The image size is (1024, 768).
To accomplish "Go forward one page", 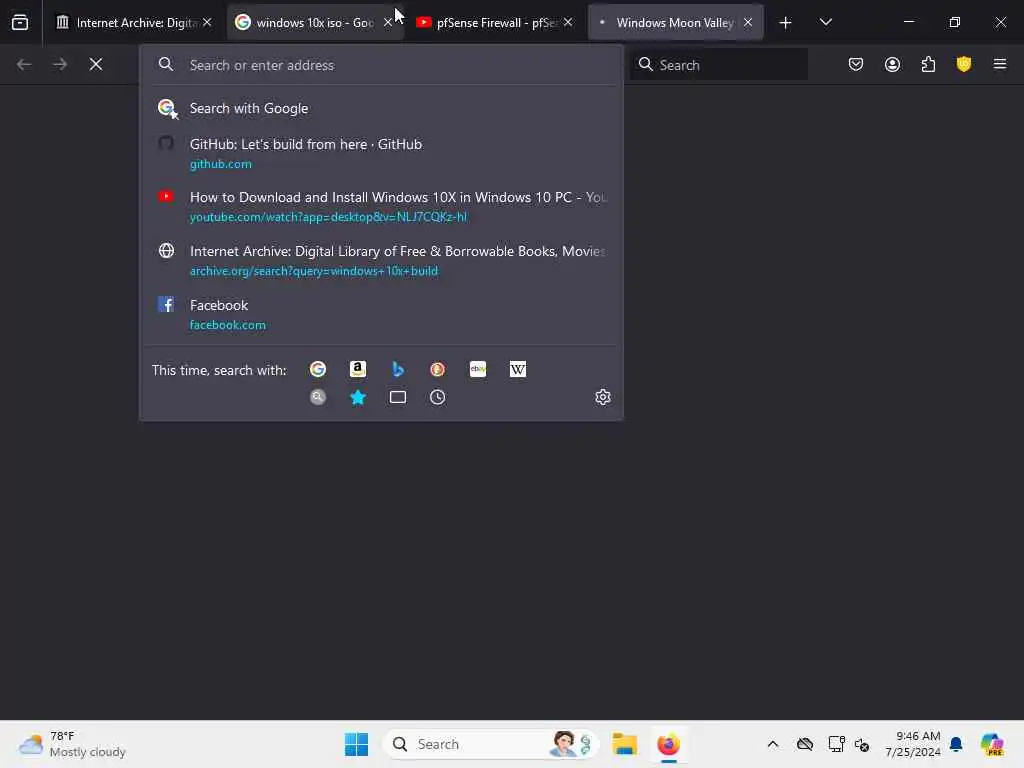I will coord(60,64).
